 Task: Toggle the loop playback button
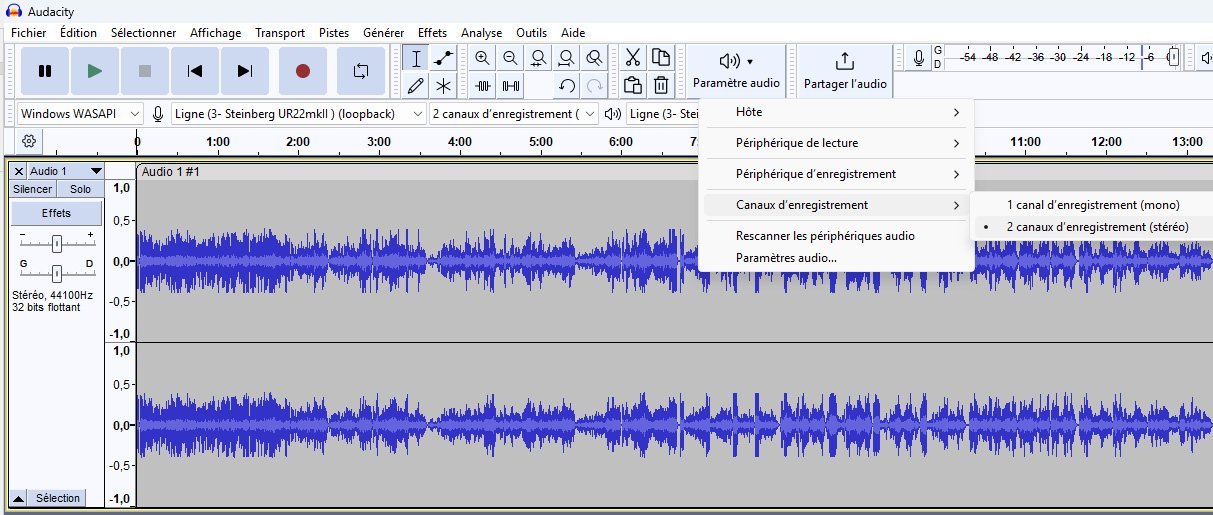coord(361,71)
